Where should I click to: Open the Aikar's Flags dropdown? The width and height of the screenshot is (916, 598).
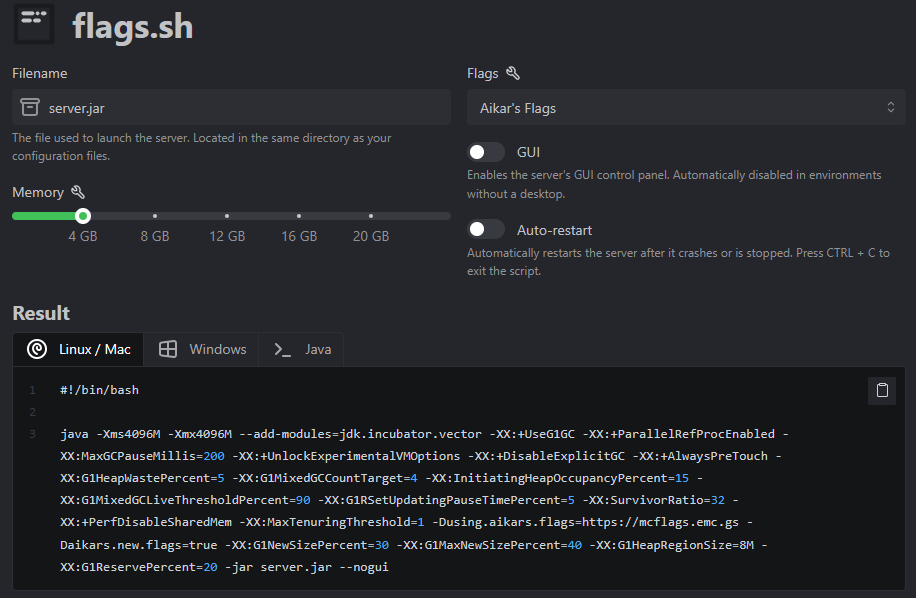686,107
